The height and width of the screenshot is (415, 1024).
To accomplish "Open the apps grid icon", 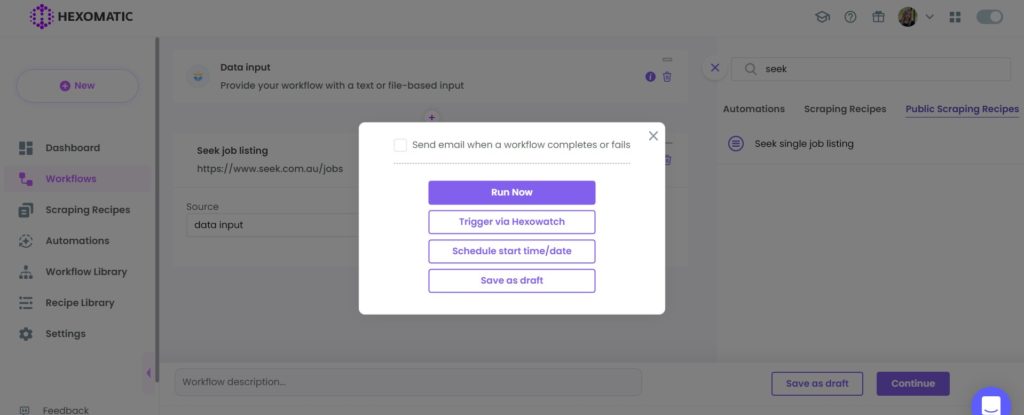I will 955,17.
